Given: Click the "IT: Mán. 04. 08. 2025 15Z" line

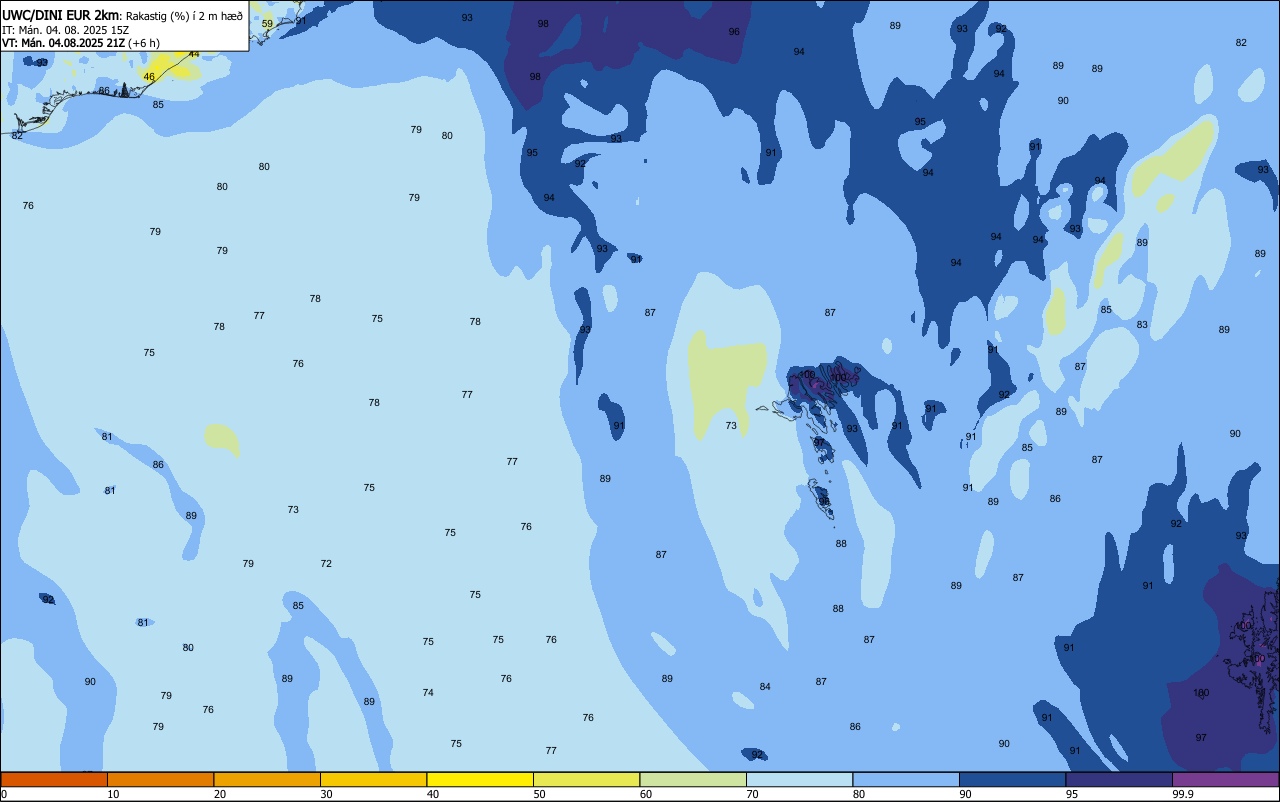Looking at the screenshot, I should 65,29.
